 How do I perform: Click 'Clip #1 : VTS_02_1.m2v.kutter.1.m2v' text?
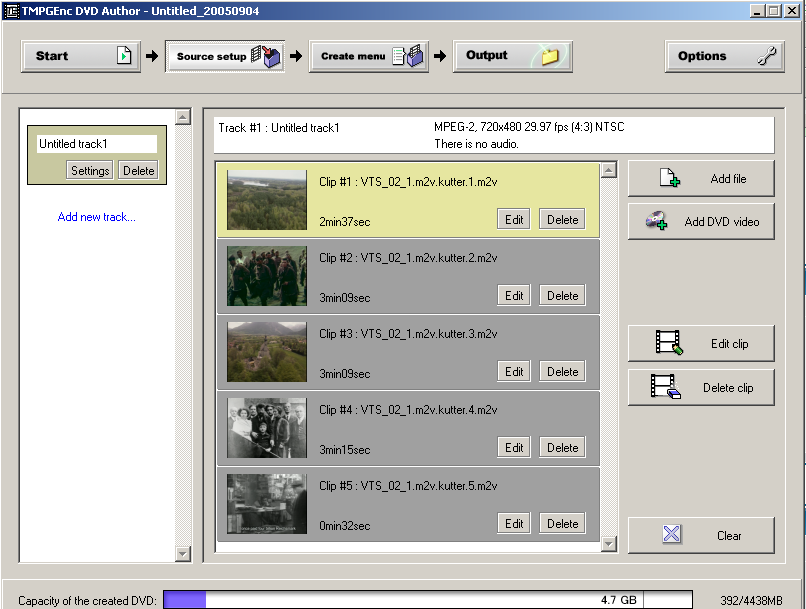pos(408,182)
